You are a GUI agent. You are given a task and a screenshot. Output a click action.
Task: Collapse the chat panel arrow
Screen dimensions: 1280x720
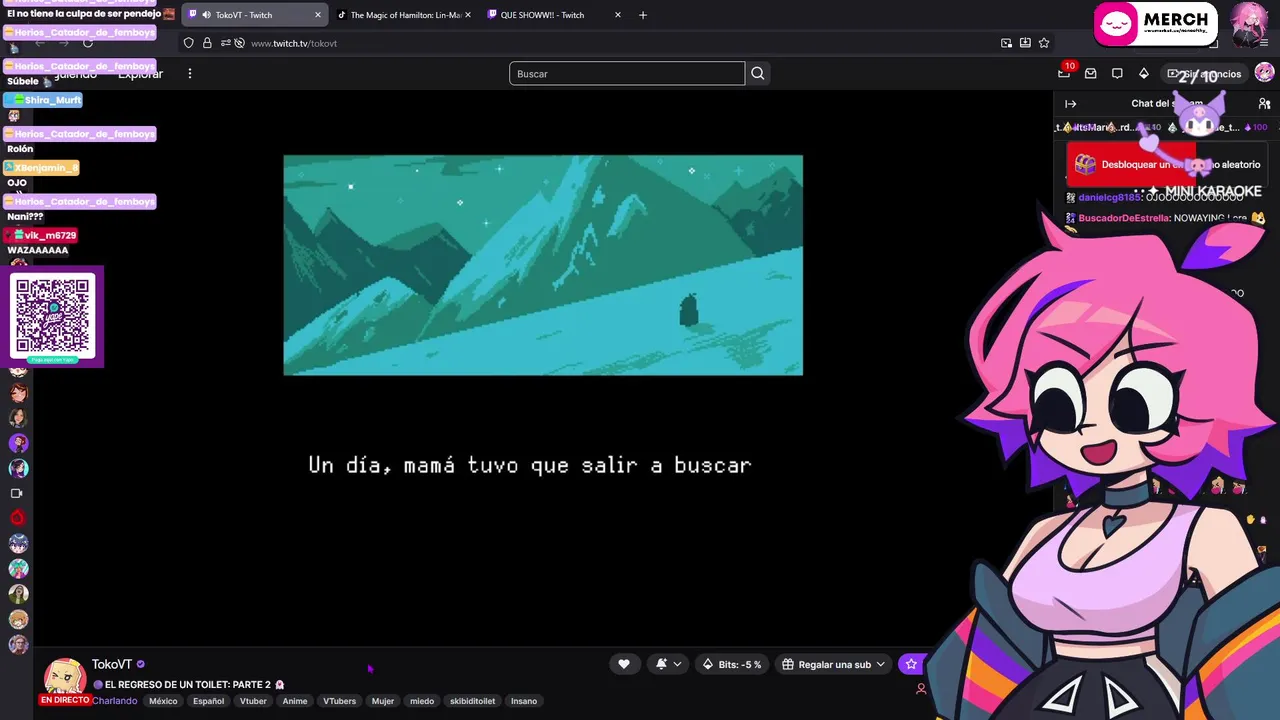(x=1071, y=103)
